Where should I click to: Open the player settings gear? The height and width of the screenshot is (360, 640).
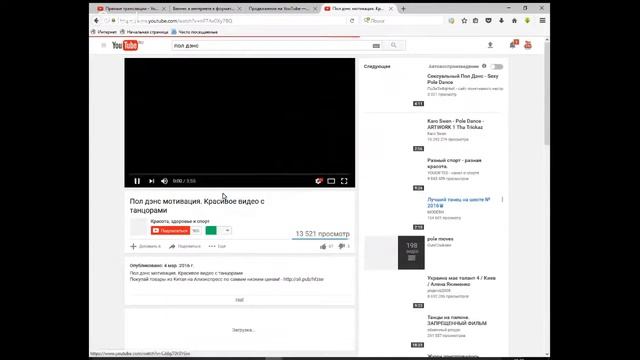point(318,181)
